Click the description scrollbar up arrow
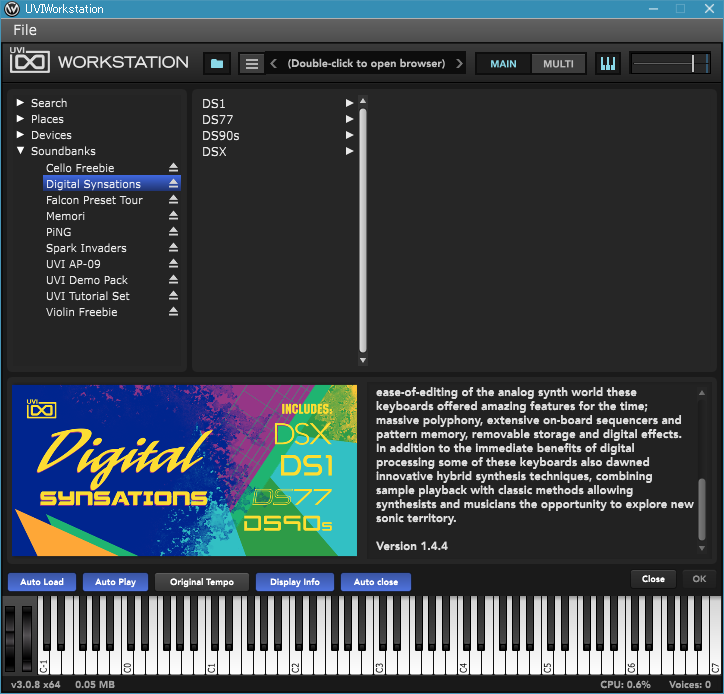 [702, 393]
